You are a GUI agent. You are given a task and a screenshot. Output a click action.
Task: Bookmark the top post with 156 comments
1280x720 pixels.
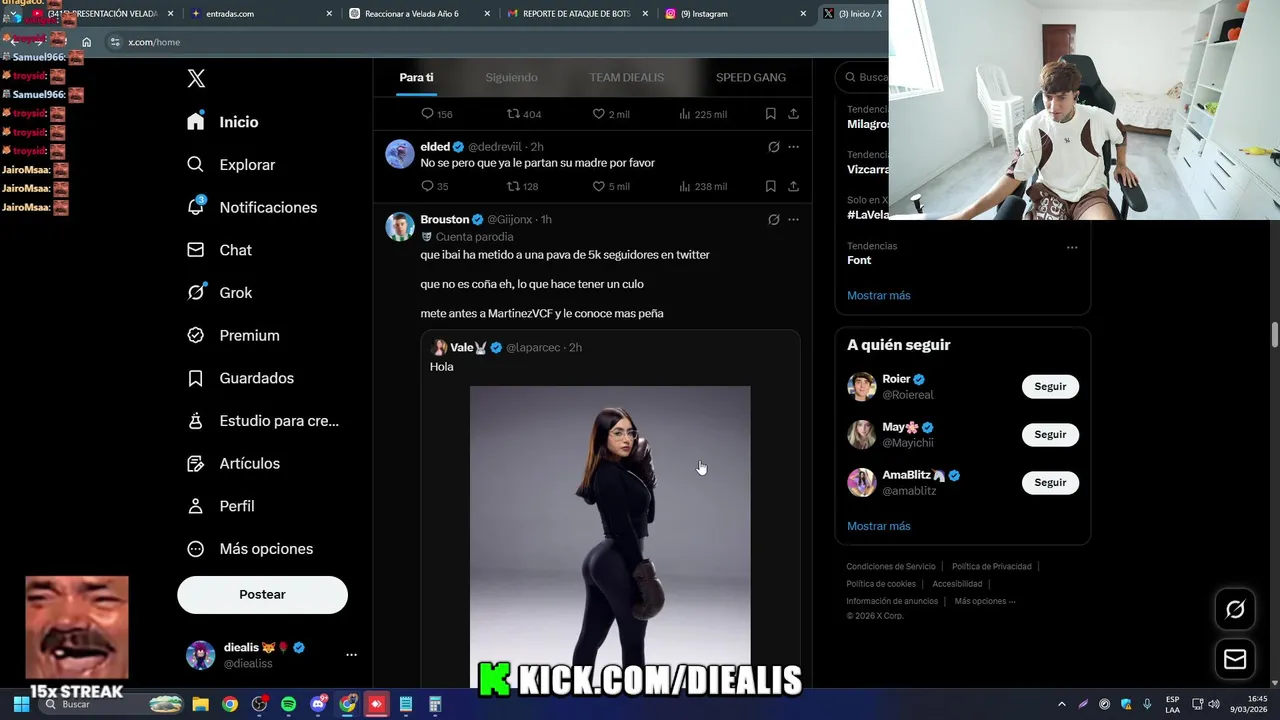click(770, 114)
